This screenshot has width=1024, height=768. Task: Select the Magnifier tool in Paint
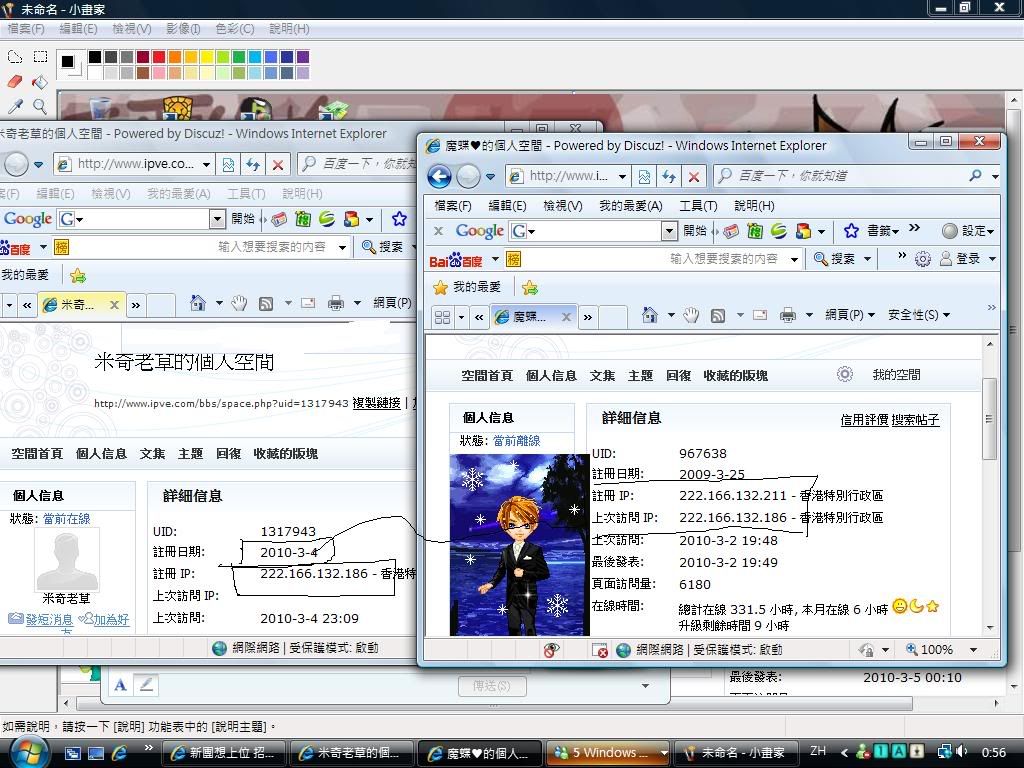[x=40, y=105]
